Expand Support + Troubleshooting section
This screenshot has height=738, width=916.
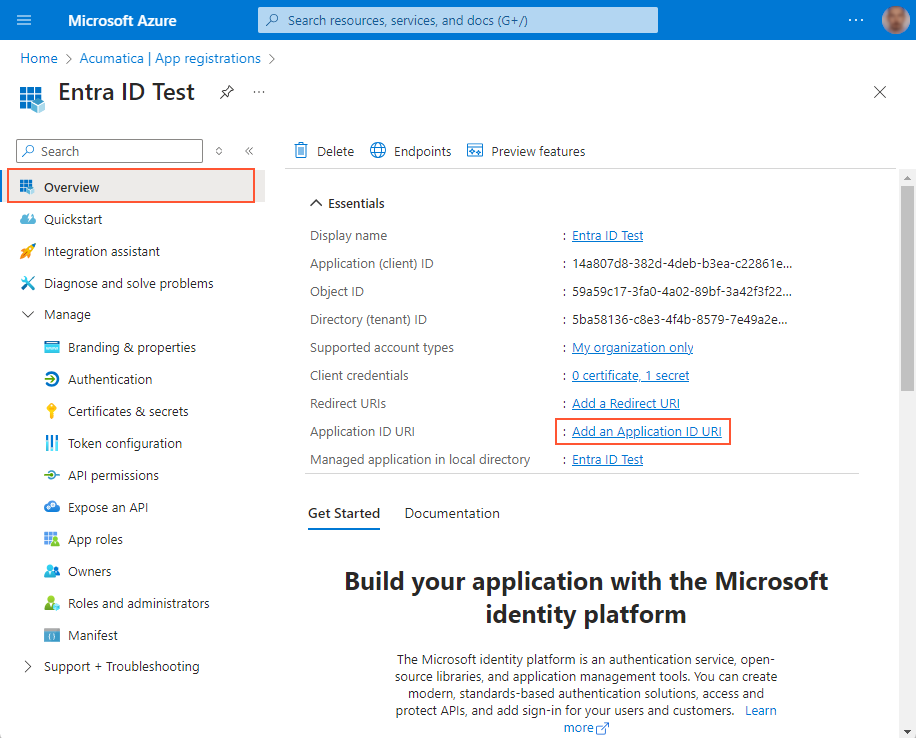[x=27, y=666]
